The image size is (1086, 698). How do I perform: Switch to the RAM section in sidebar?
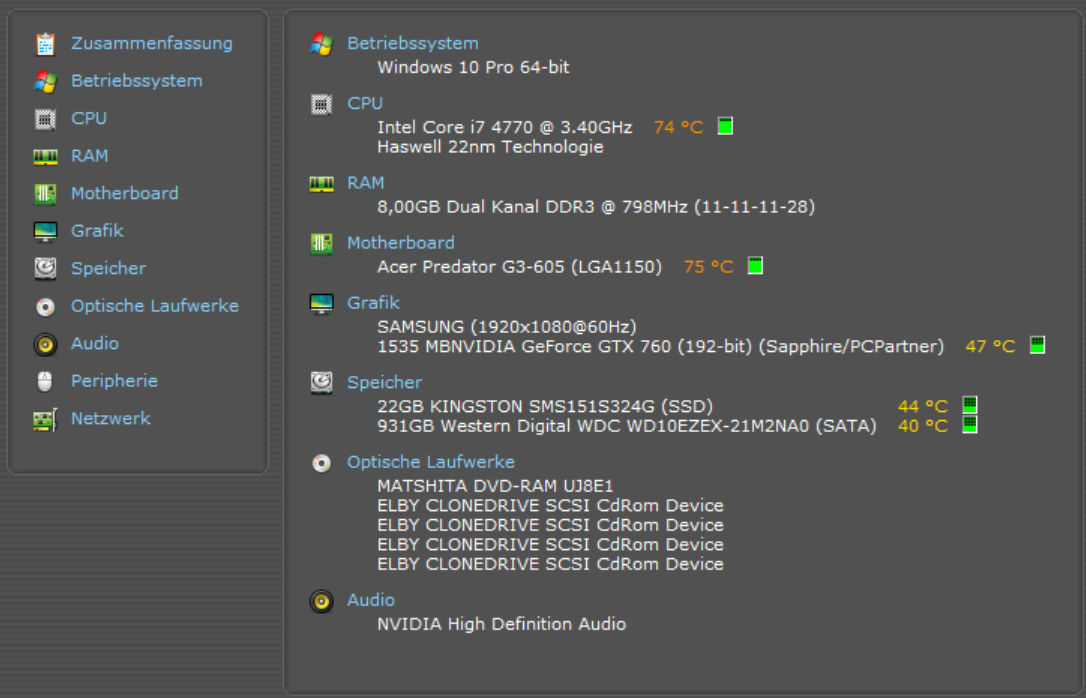point(89,156)
